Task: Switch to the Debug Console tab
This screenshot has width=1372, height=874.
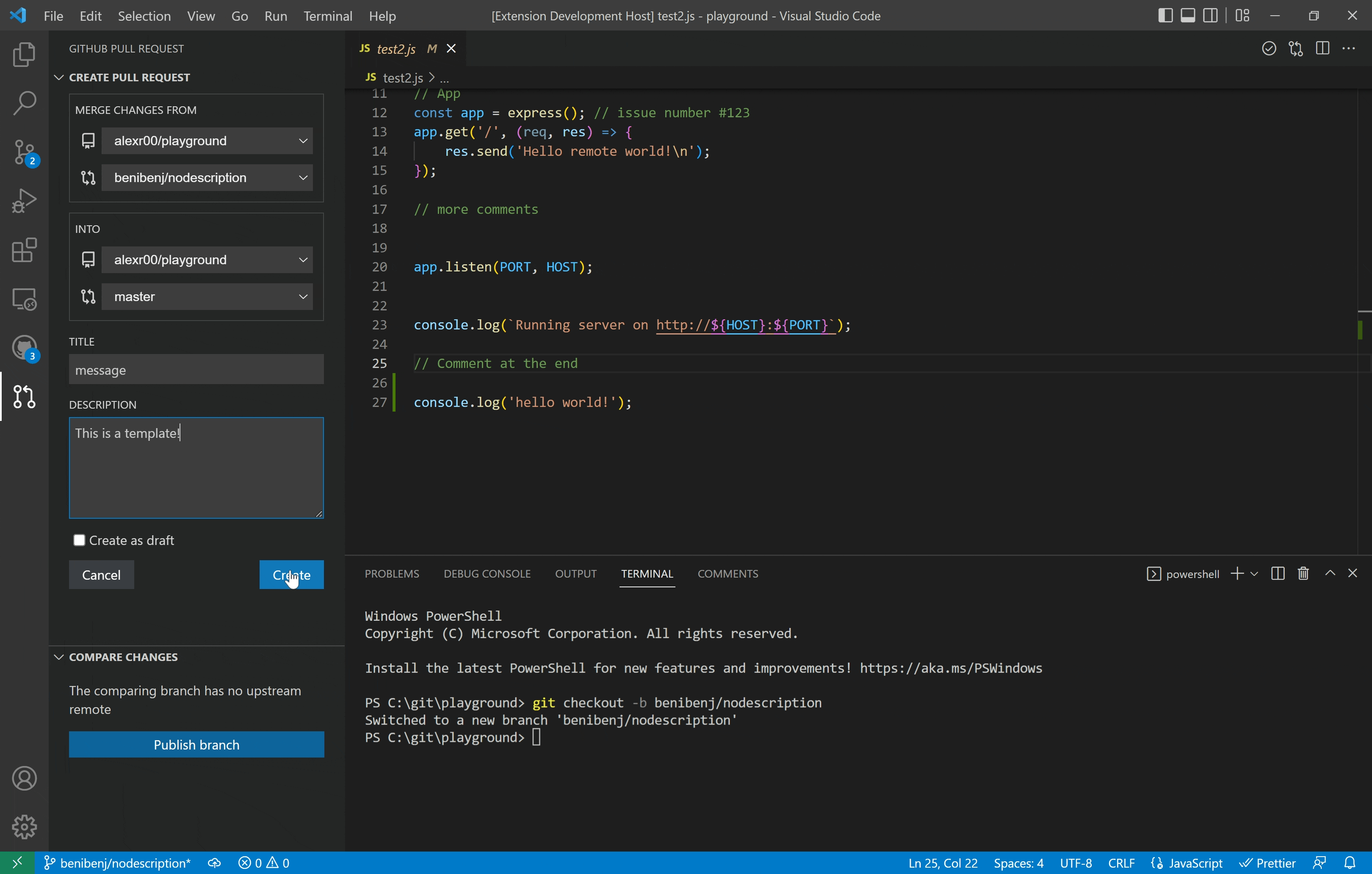Action: tap(487, 574)
